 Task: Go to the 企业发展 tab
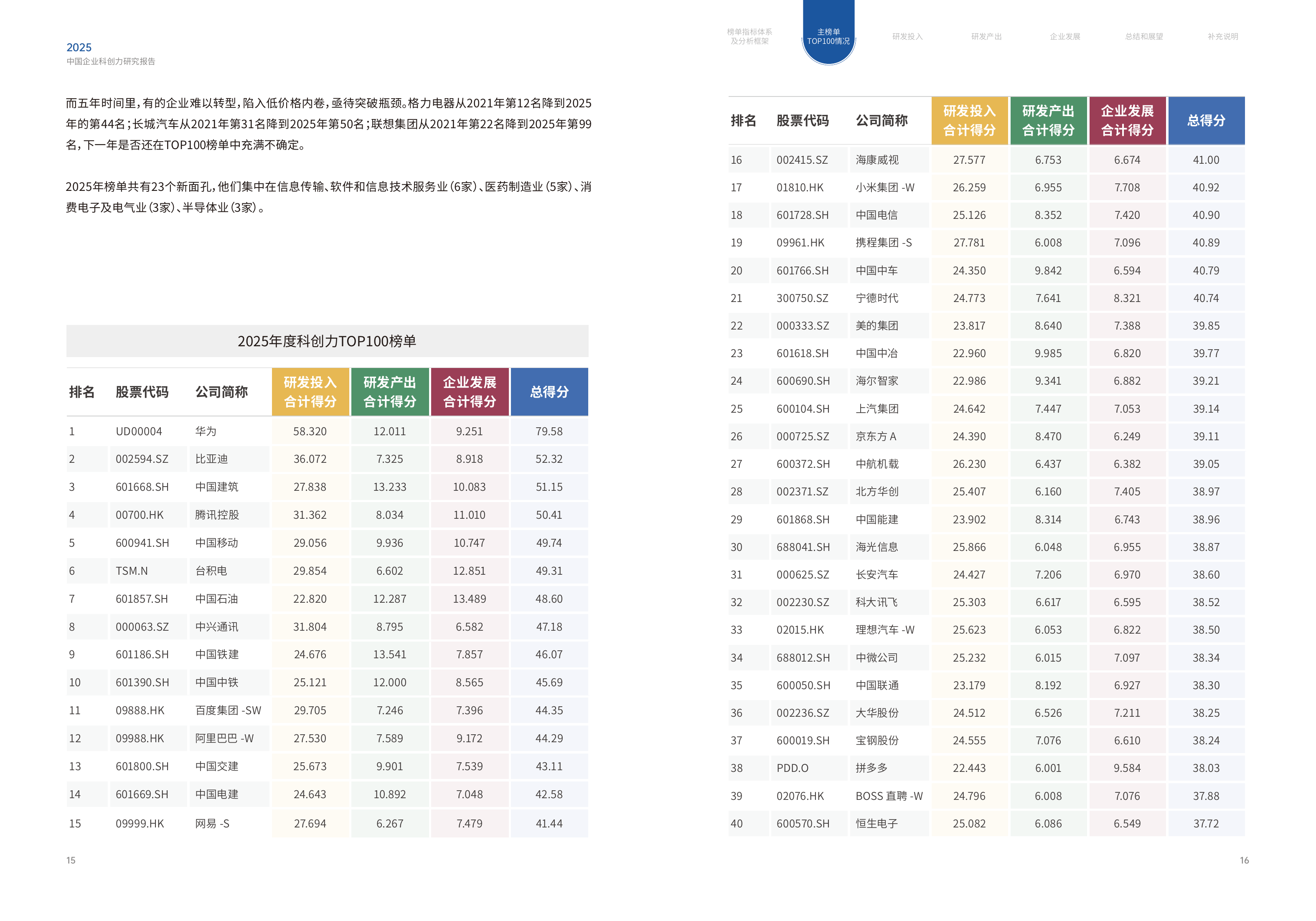tap(1064, 37)
